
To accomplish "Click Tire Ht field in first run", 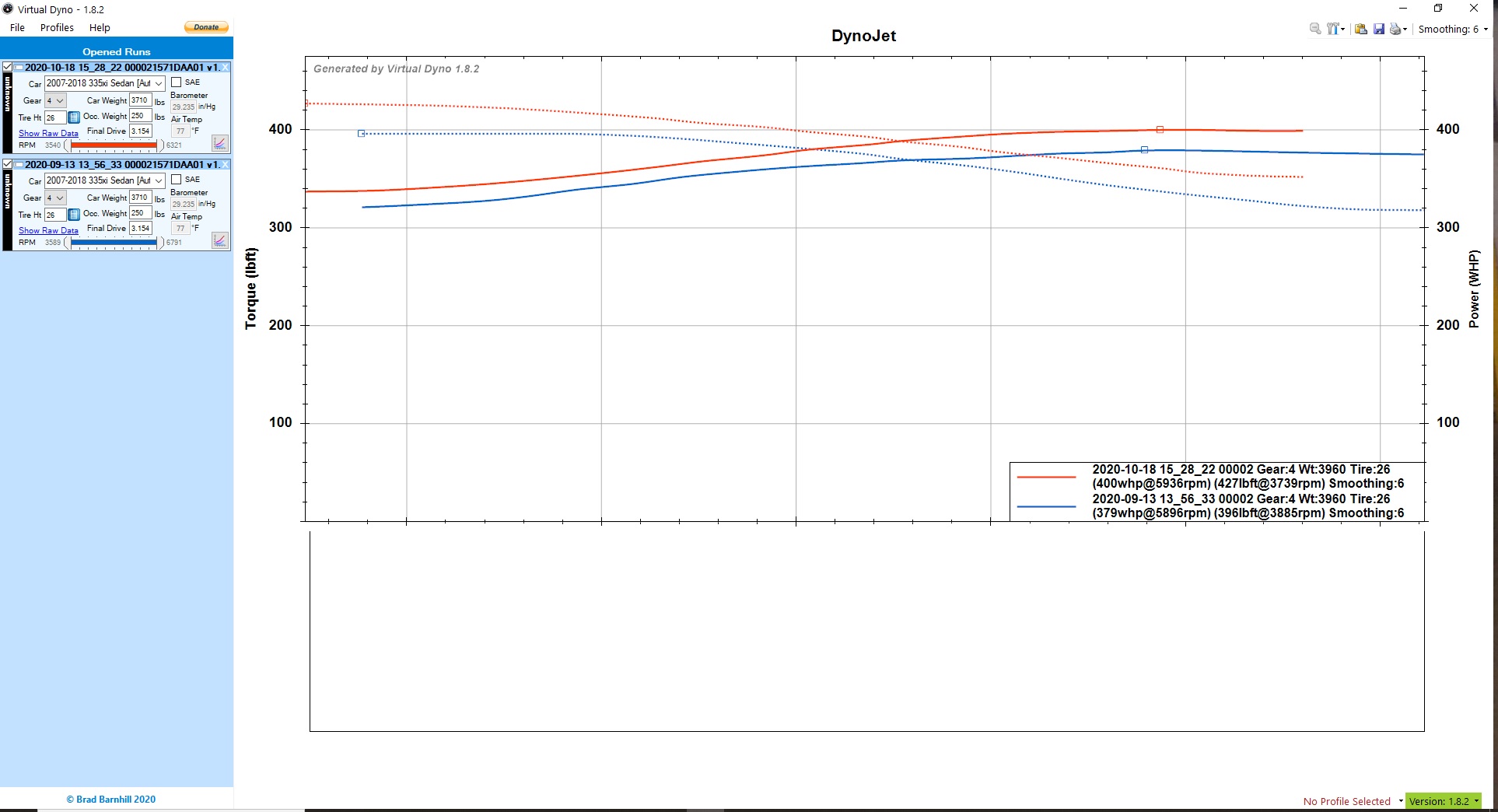I will 54,117.
